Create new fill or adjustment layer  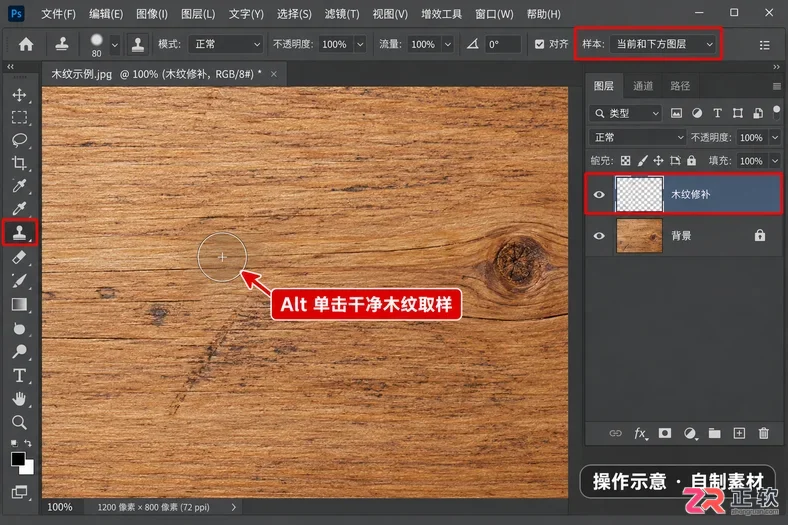[x=690, y=433]
